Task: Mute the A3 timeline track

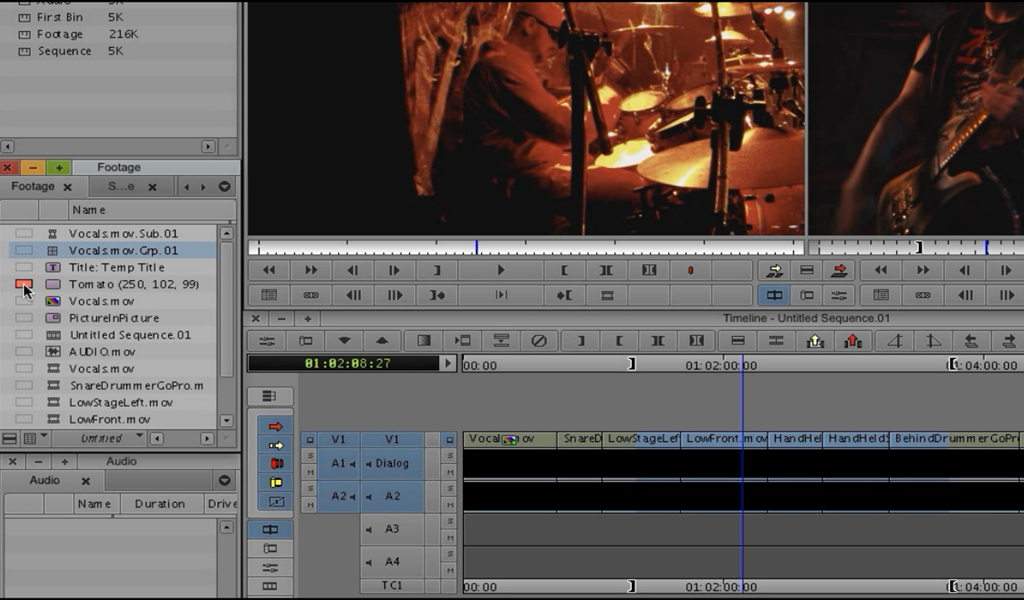Action: 450,538
